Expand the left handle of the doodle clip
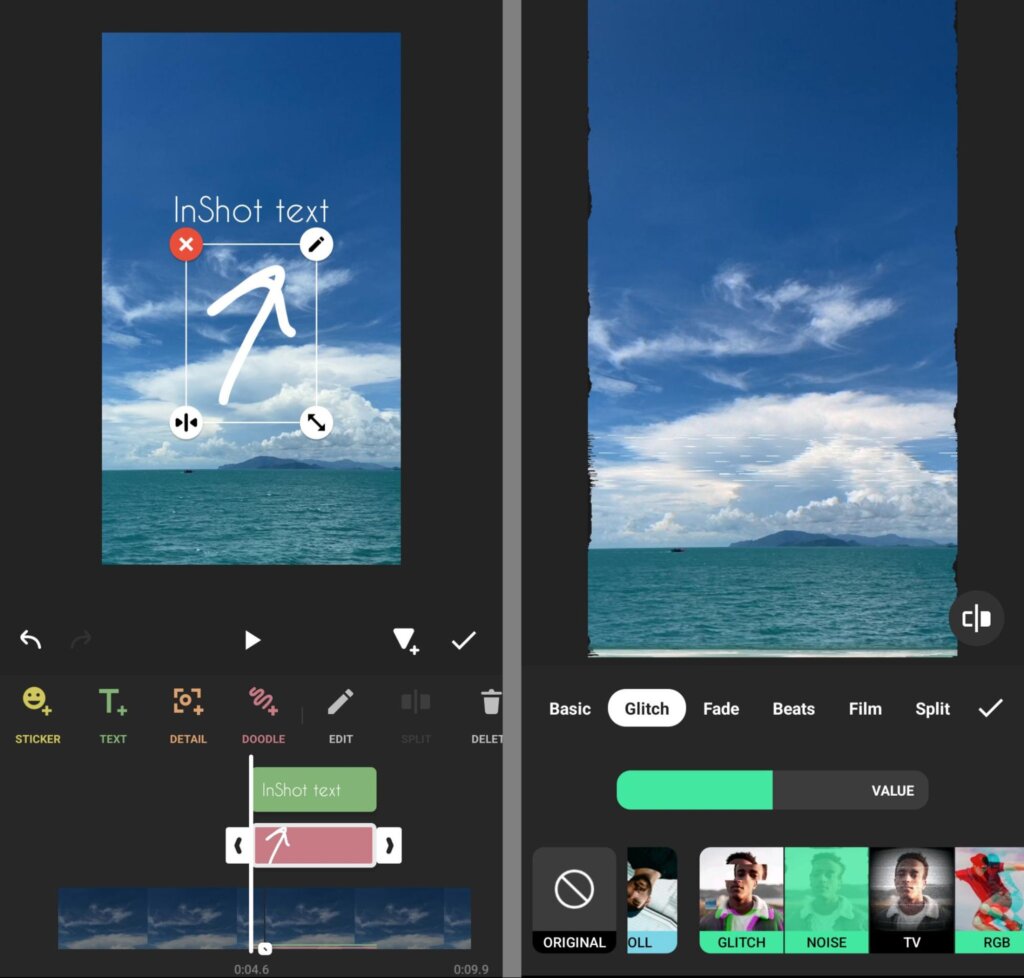Viewport: 1024px width, 978px height. click(x=238, y=845)
